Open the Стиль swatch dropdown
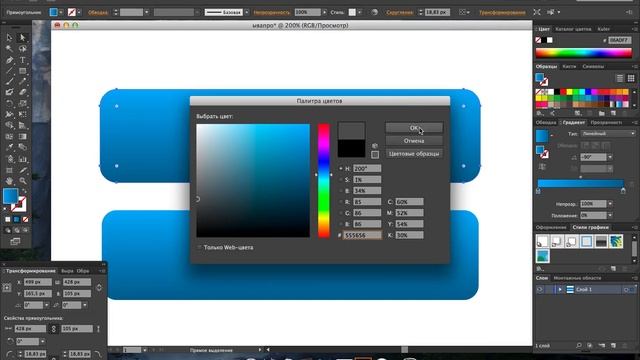Viewport: 640px width, 360px height. coord(360,12)
